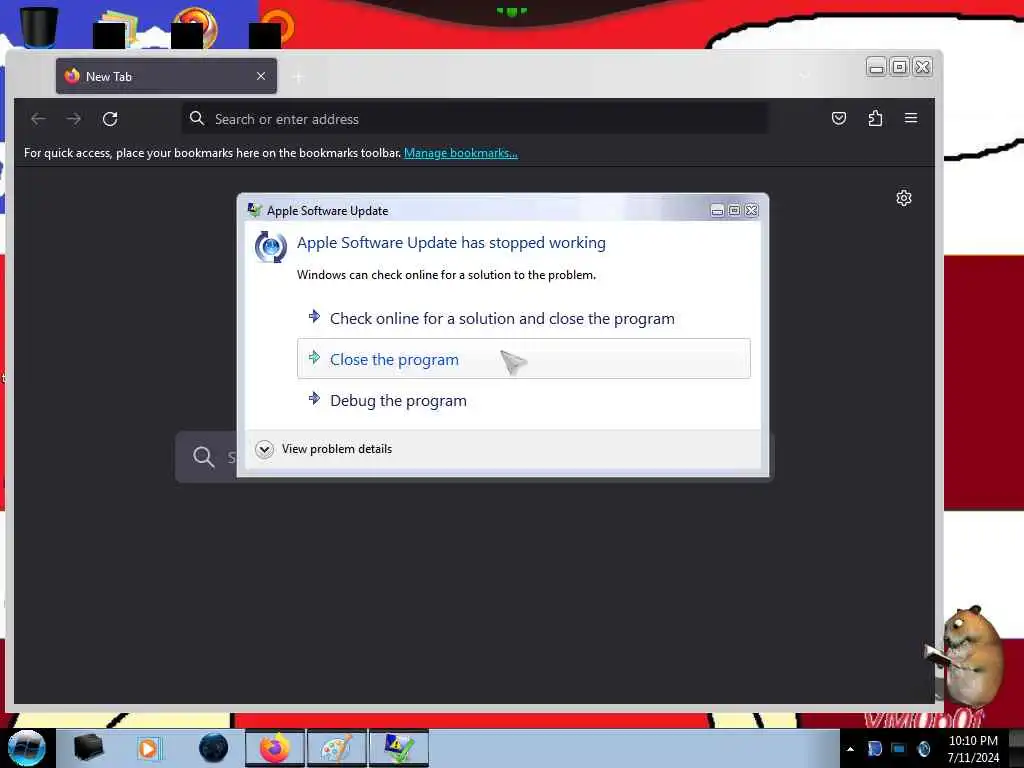Open the black box taskbar icon
Viewport: 1024px width, 768px height.
pyautogui.click(x=88, y=748)
